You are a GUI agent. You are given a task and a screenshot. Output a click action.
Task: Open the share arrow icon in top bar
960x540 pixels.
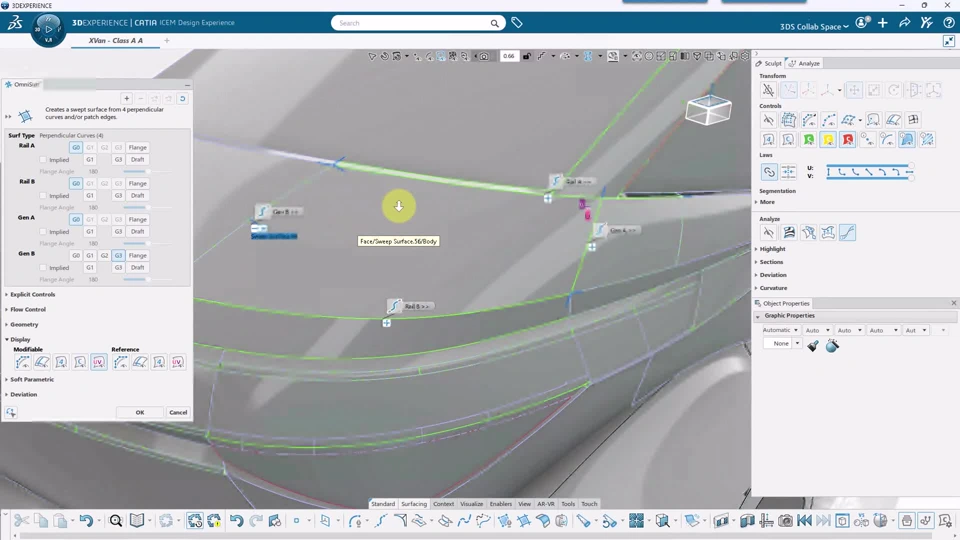coord(904,23)
